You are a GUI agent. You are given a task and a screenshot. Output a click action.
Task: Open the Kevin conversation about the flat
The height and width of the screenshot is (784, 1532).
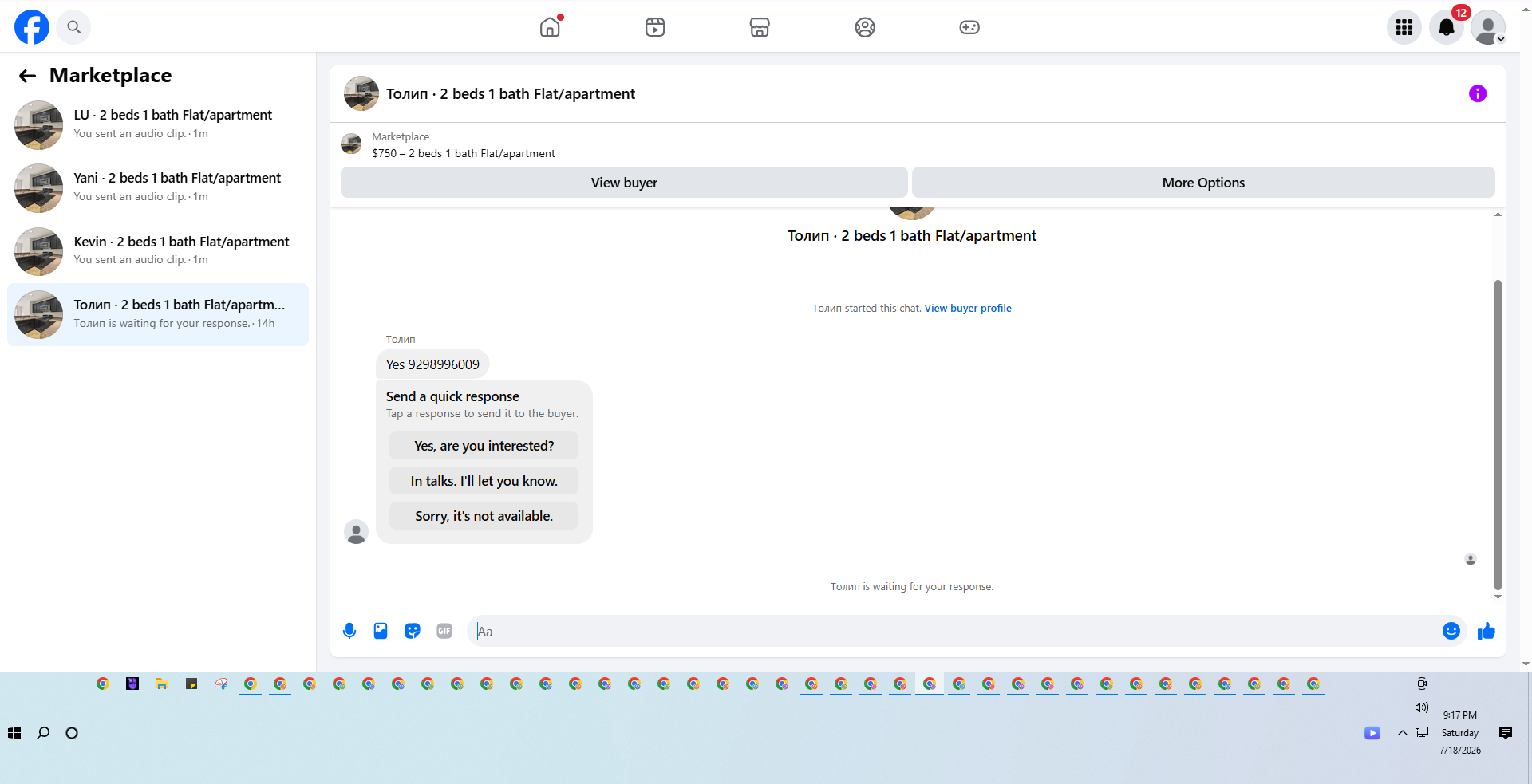pos(158,250)
